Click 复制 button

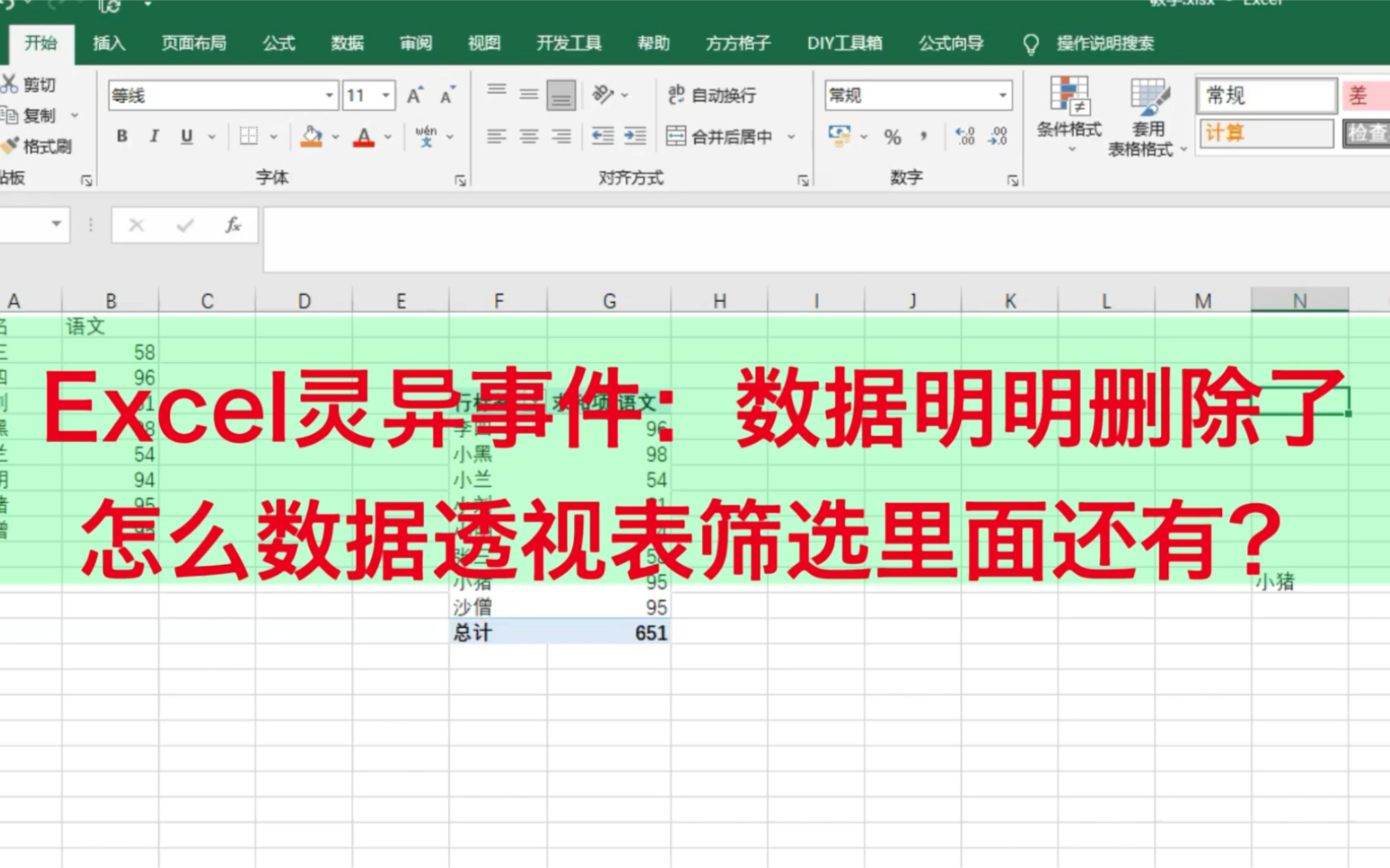pyautogui.click(x=31, y=115)
